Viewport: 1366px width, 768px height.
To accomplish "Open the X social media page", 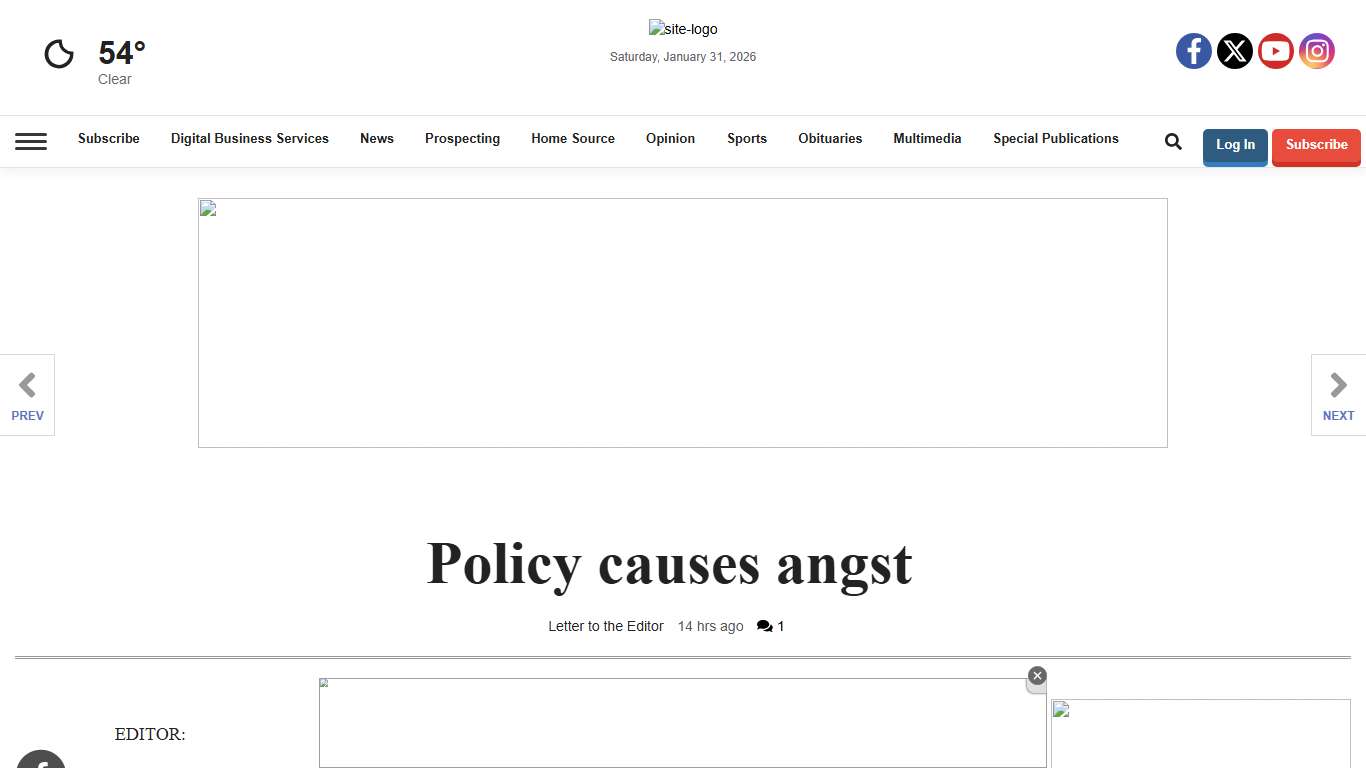I will [x=1234, y=51].
